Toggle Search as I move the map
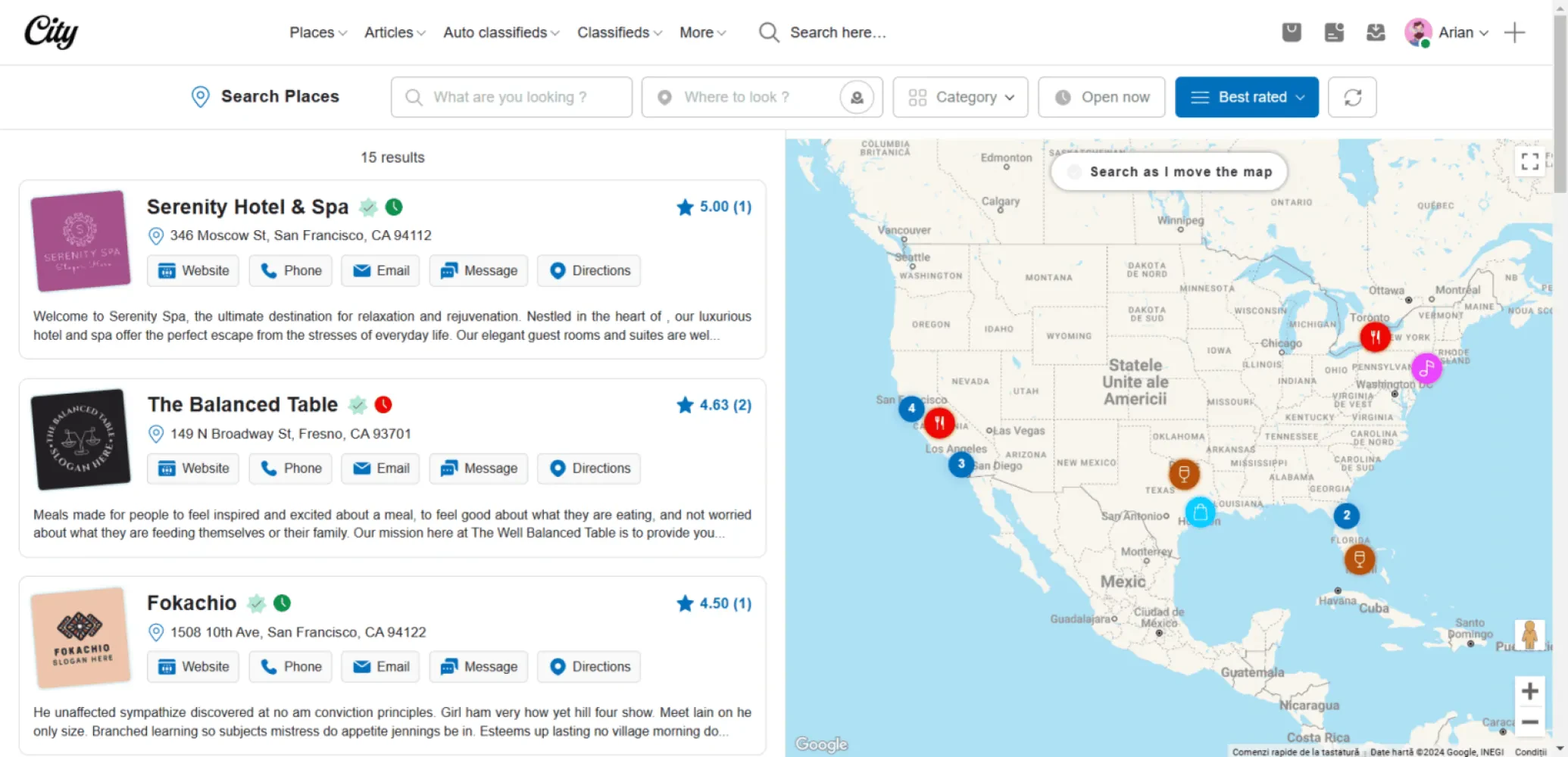This screenshot has width=1568, height=757. (1170, 172)
